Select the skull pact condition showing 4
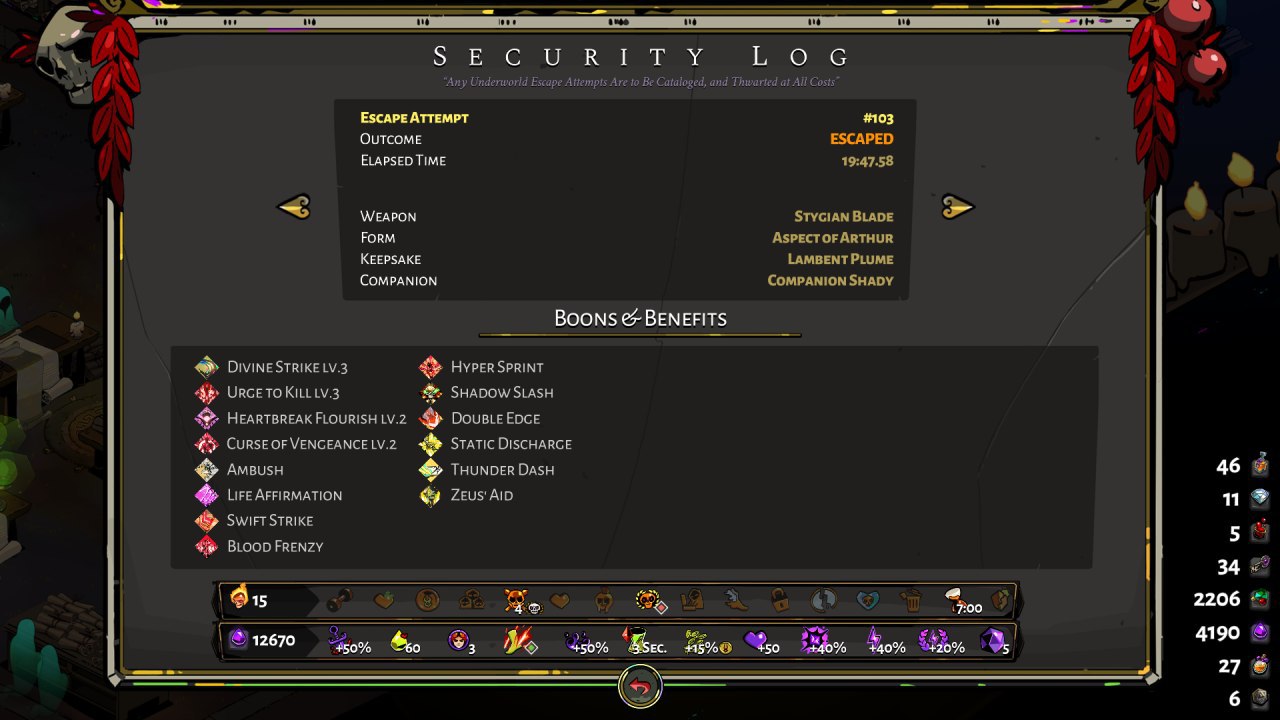The height and width of the screenshot is (720, 1280). (517, 601)
